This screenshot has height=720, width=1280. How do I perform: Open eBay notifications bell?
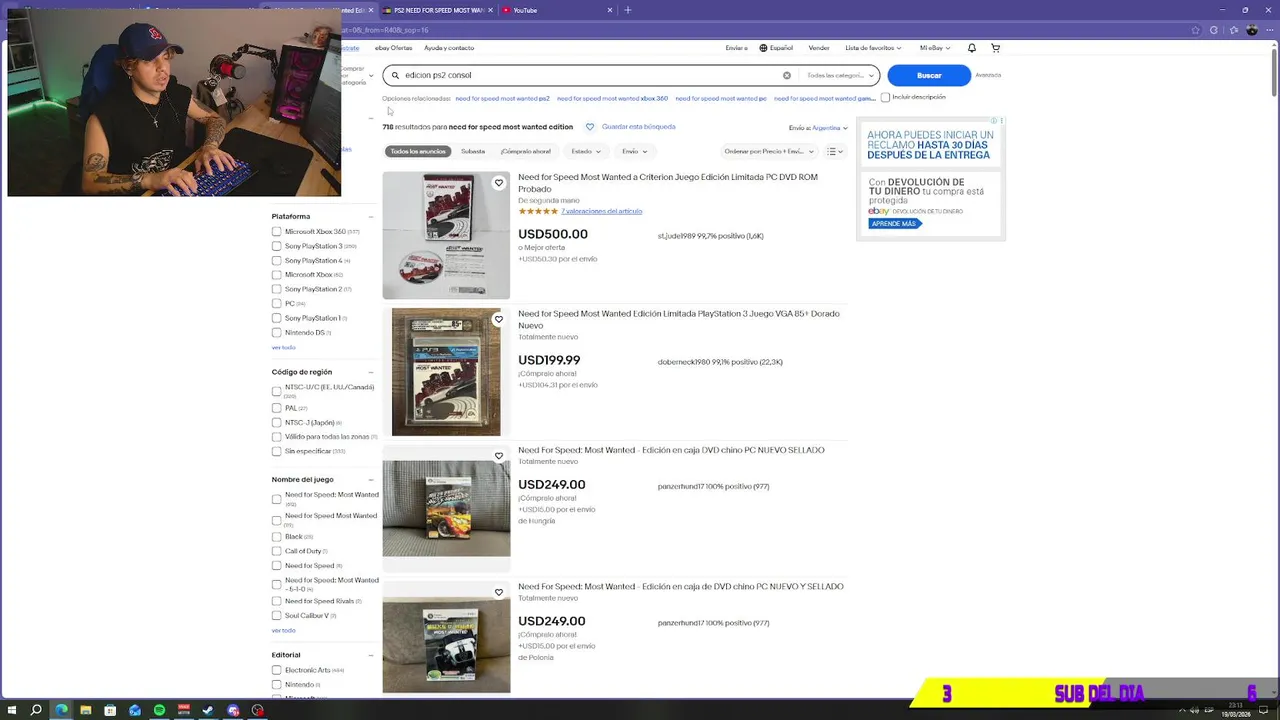[x=972, y=48]
